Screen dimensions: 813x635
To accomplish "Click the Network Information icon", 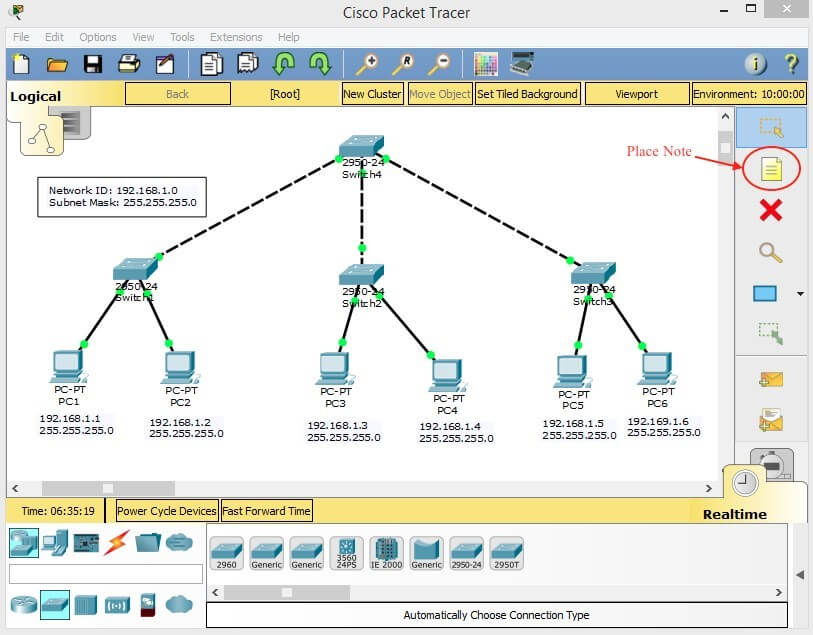I will point(755,64).
